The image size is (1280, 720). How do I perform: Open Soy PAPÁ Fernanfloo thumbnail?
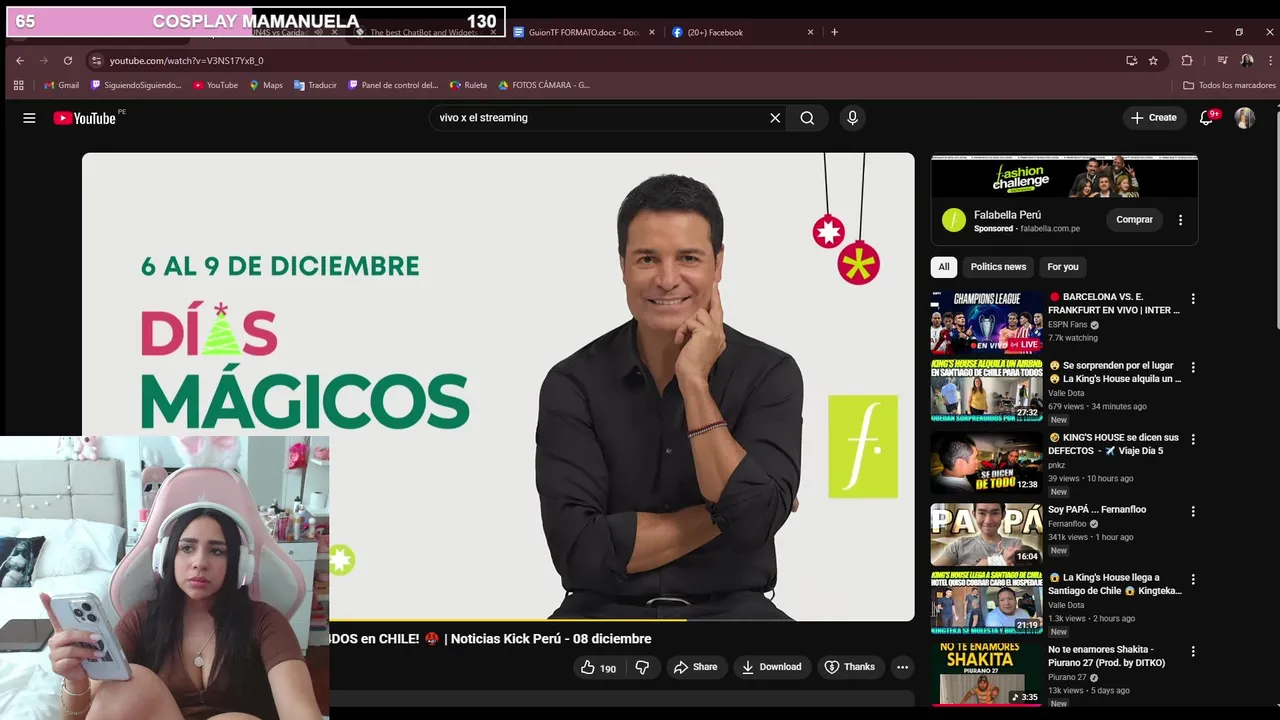pyautogui.click(x=986, y=534)
